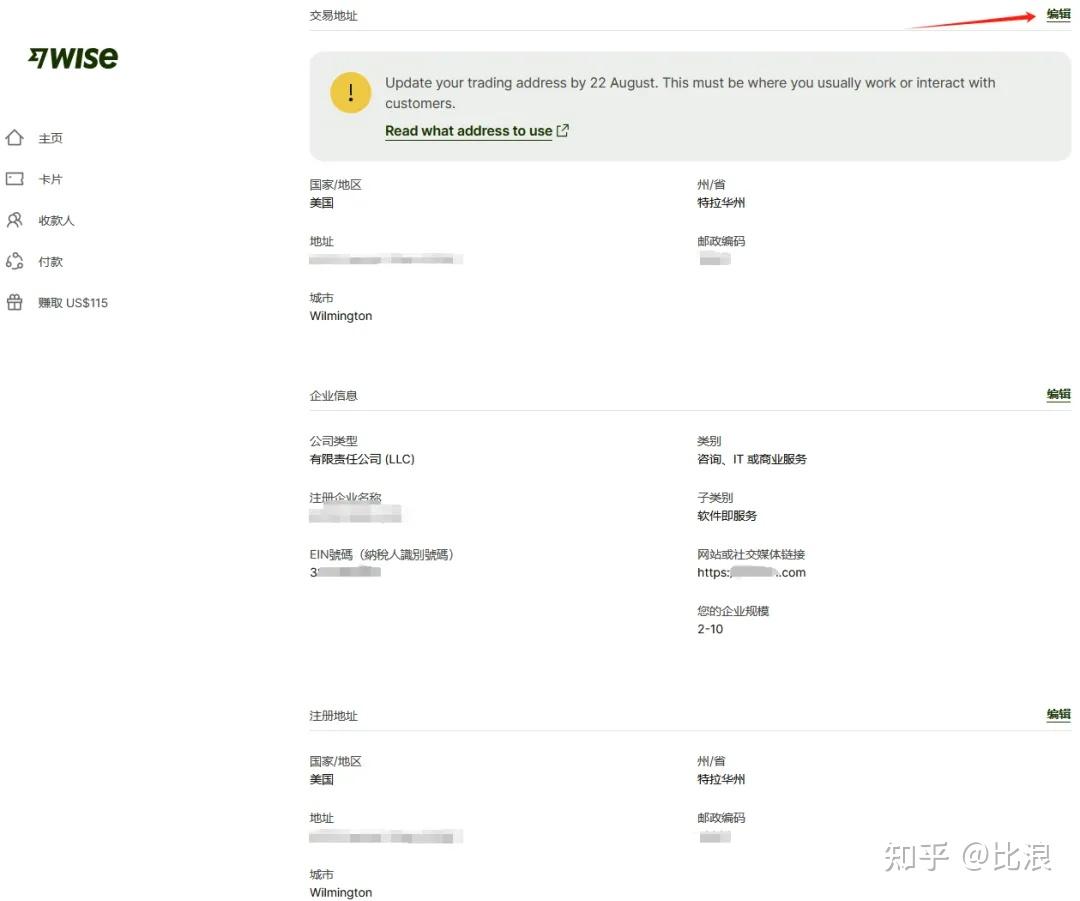1080x901 pixels.
Task: Click the people icon beside 收款人
Action: pos(15,220)
